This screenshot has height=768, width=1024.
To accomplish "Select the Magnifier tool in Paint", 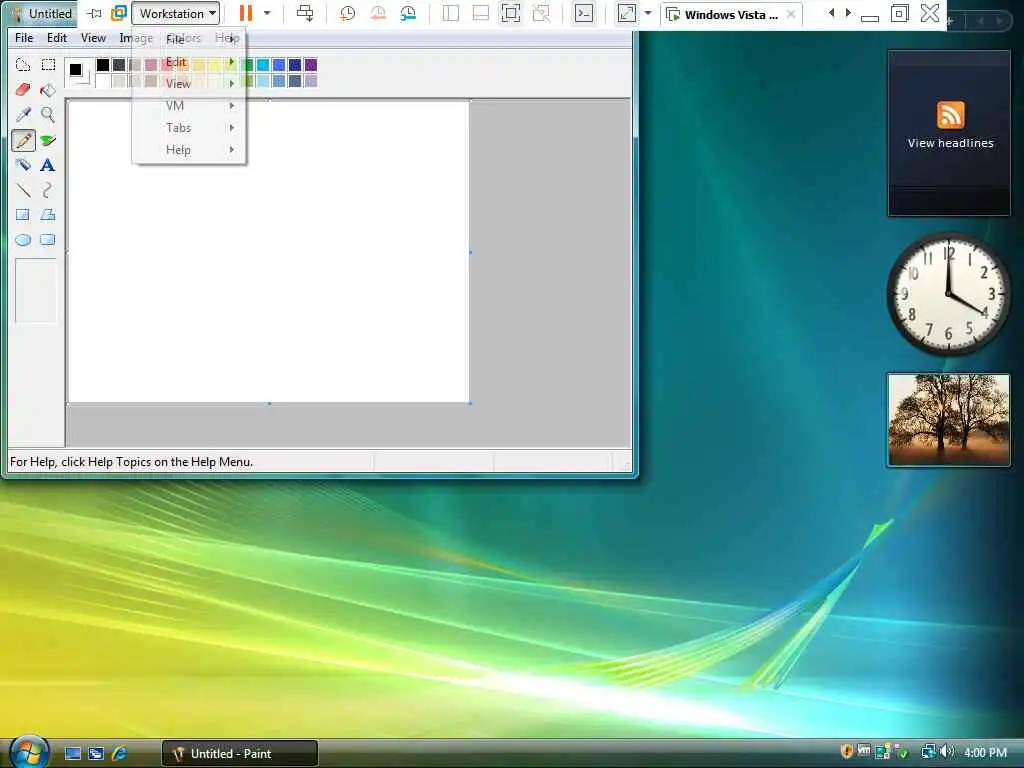I will (48, 115).
